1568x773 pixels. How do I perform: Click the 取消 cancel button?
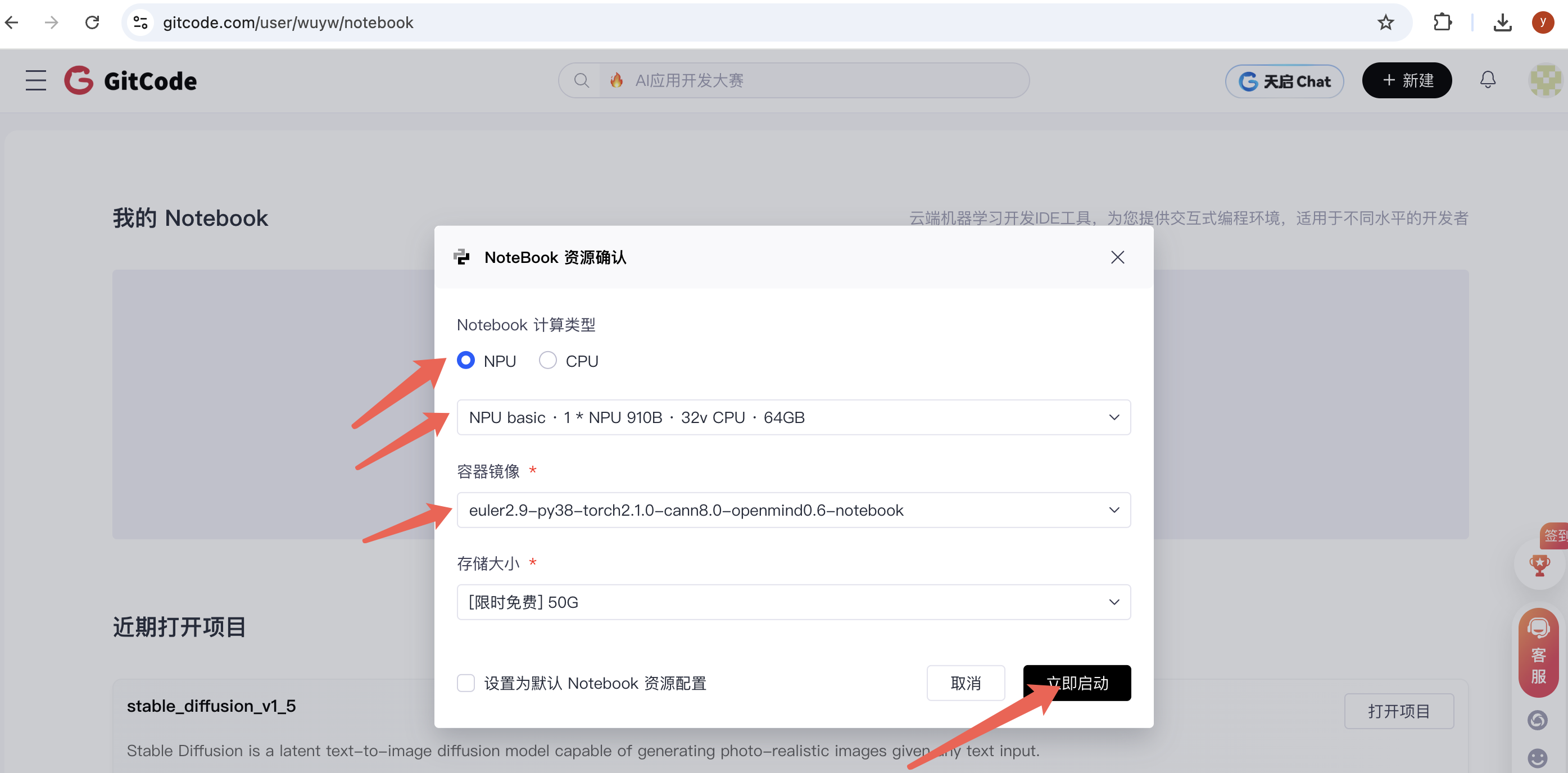966,683
